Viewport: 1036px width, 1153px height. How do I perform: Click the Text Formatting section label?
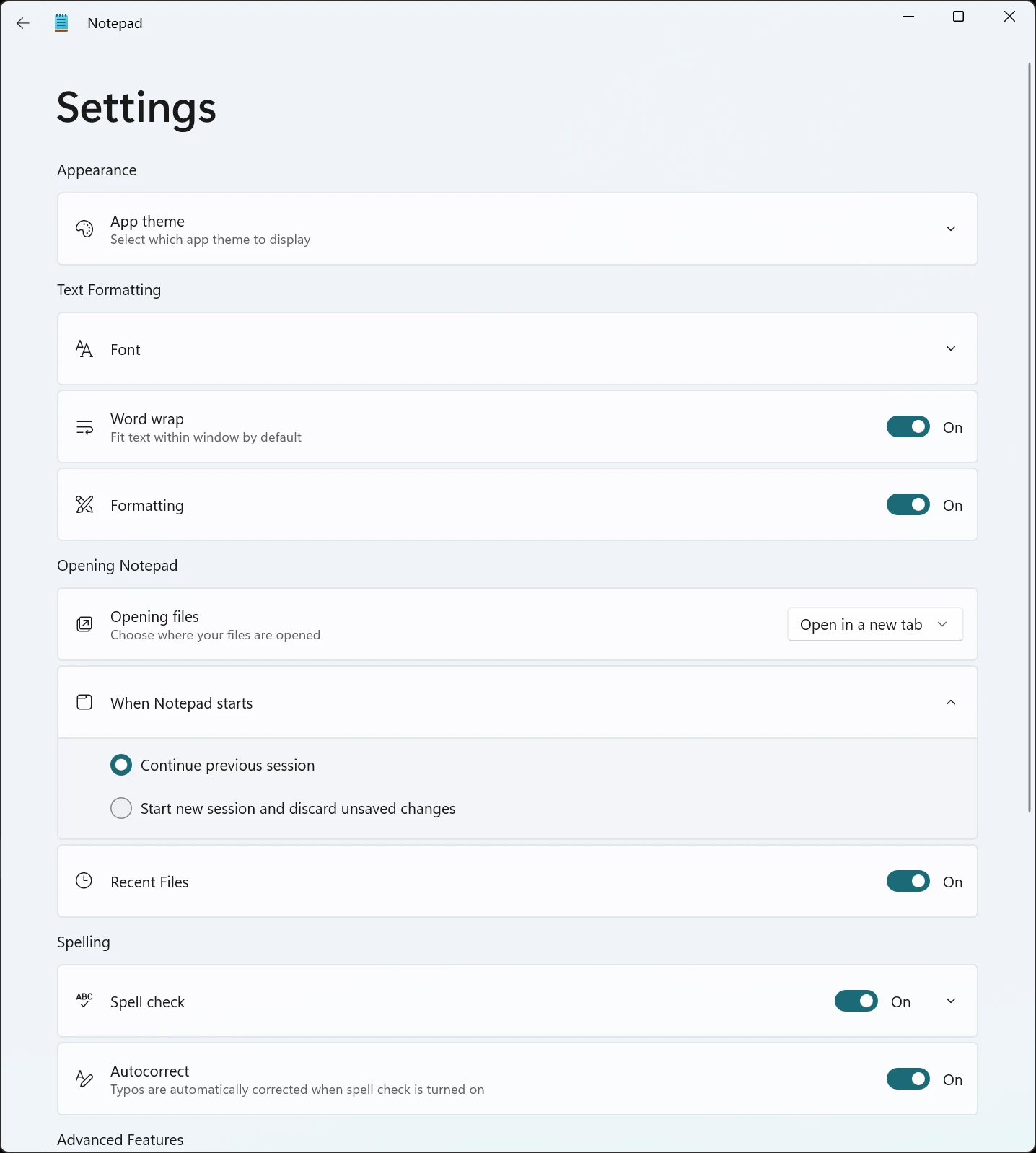pos(109,290)
